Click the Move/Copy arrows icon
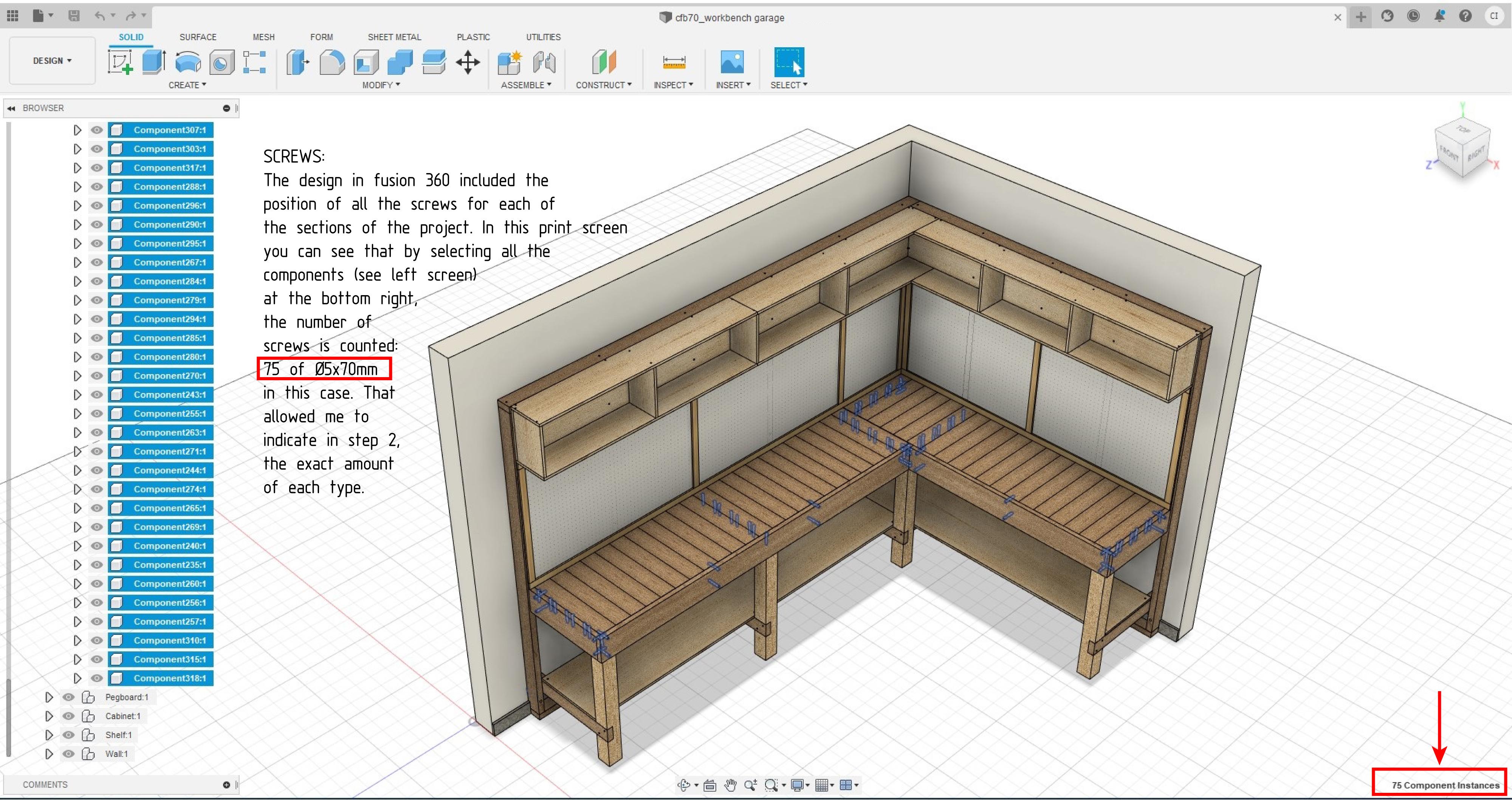Viewport: 1512px width, 800px height. coord(468,62)
